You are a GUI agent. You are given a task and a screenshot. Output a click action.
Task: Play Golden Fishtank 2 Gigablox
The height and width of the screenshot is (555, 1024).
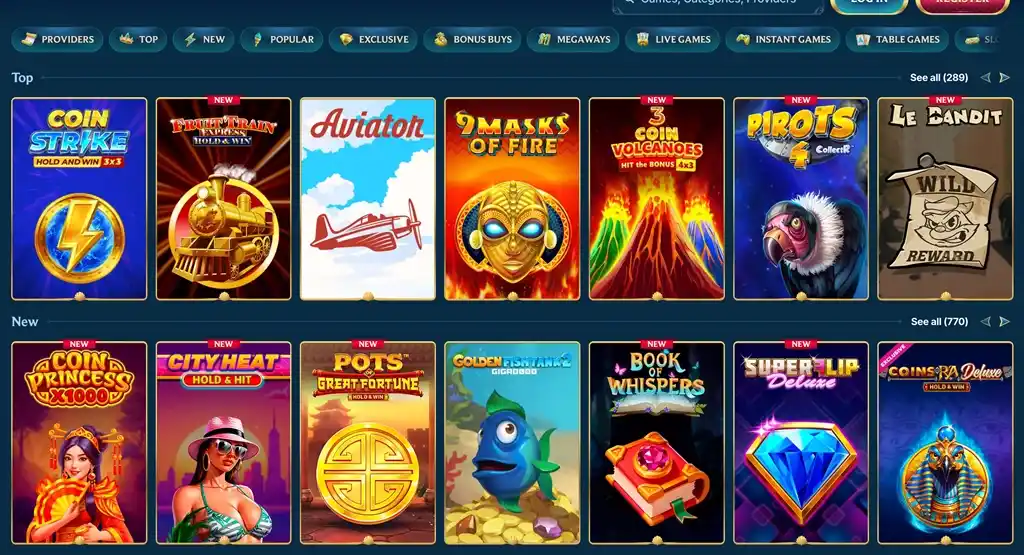click(x=512, y=443)
